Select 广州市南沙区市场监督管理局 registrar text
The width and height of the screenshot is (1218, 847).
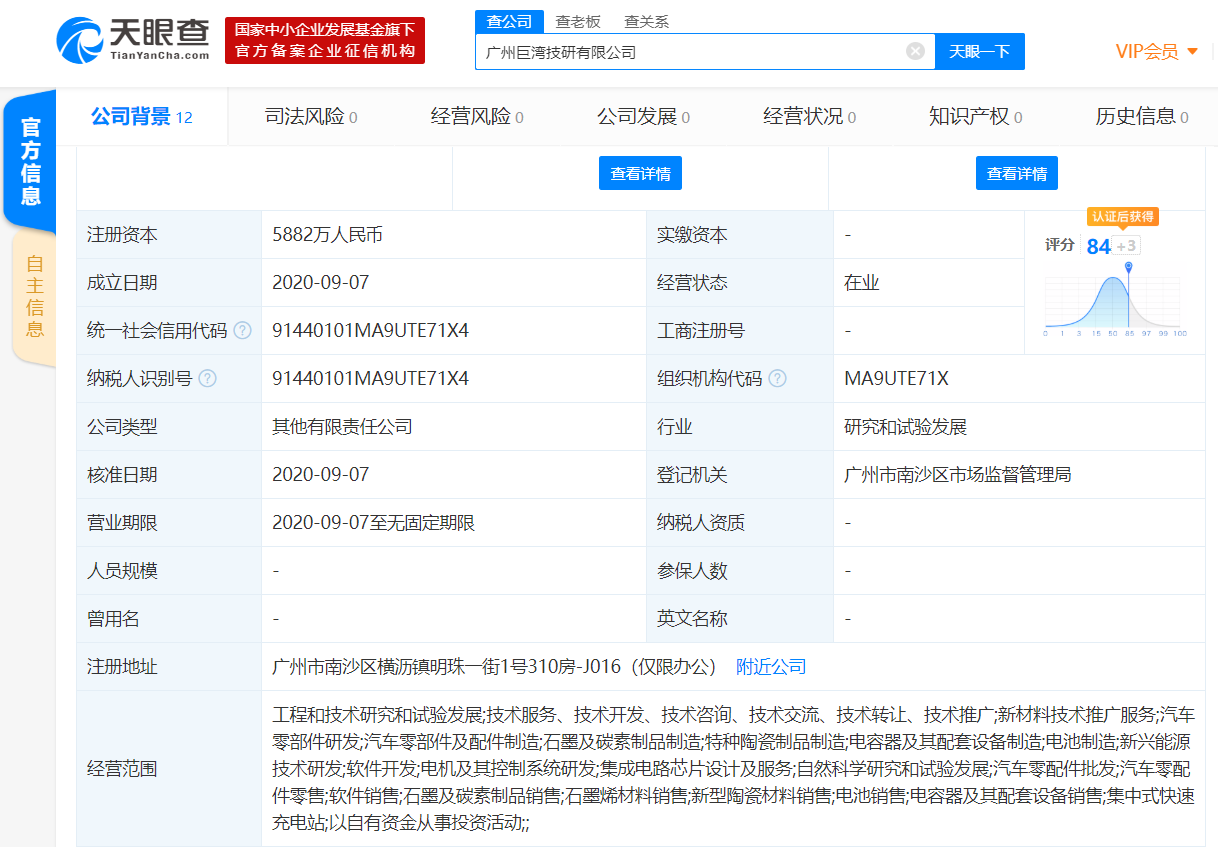(x=957, y=475)
